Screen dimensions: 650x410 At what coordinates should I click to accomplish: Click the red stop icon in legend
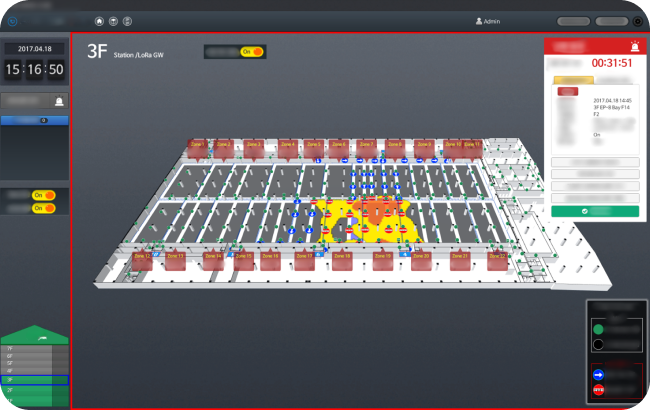[599, 389]
